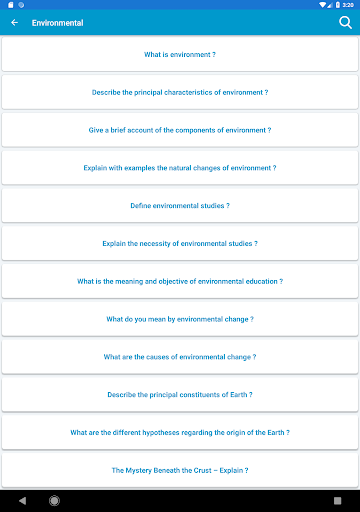View meaning and objective of environmental education

tap(180, 281)
